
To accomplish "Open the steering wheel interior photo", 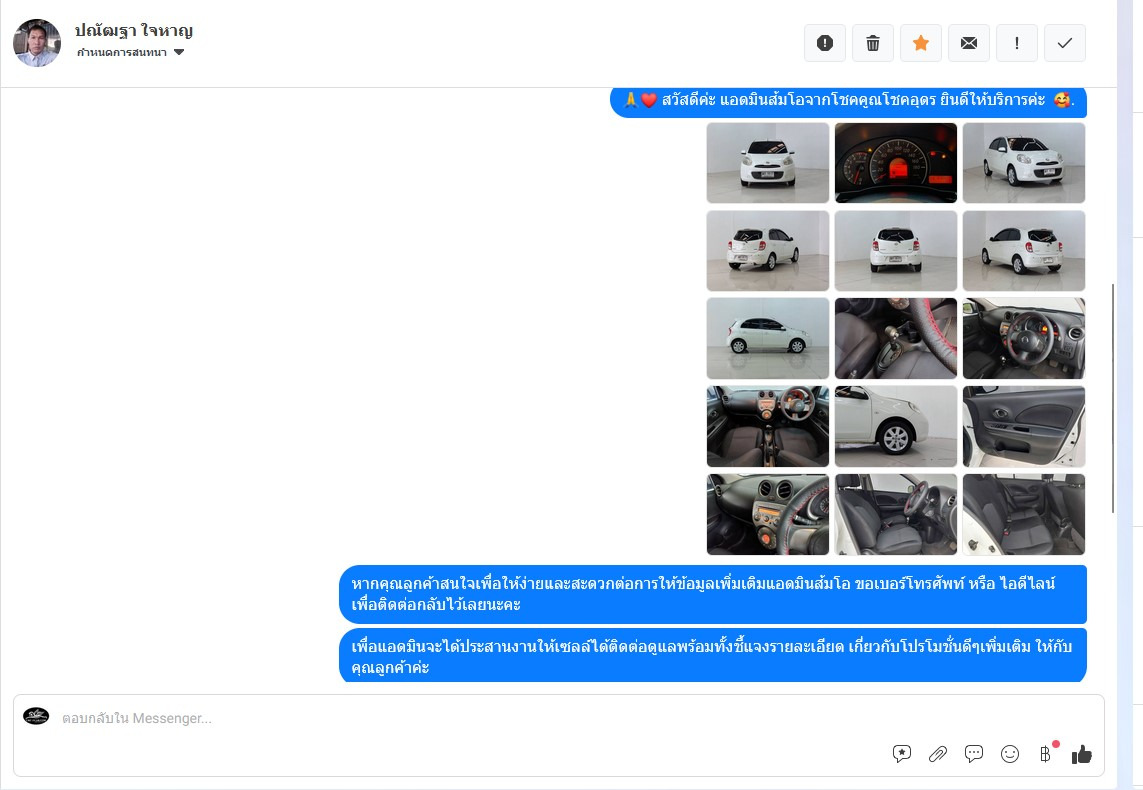I will click(x=1024, y=338).
